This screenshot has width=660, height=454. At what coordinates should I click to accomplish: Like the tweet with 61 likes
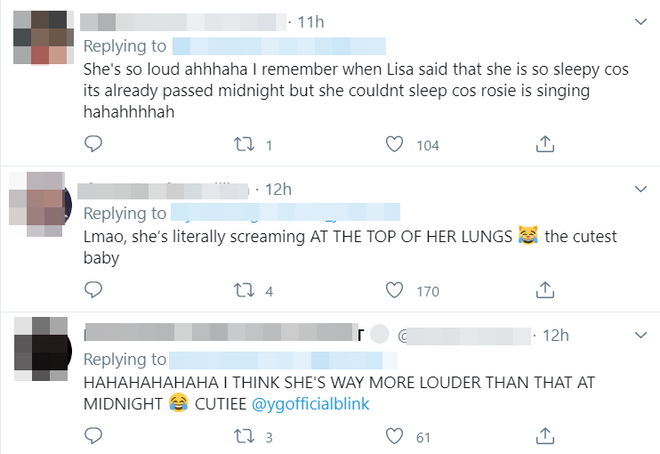click(394, 436)
